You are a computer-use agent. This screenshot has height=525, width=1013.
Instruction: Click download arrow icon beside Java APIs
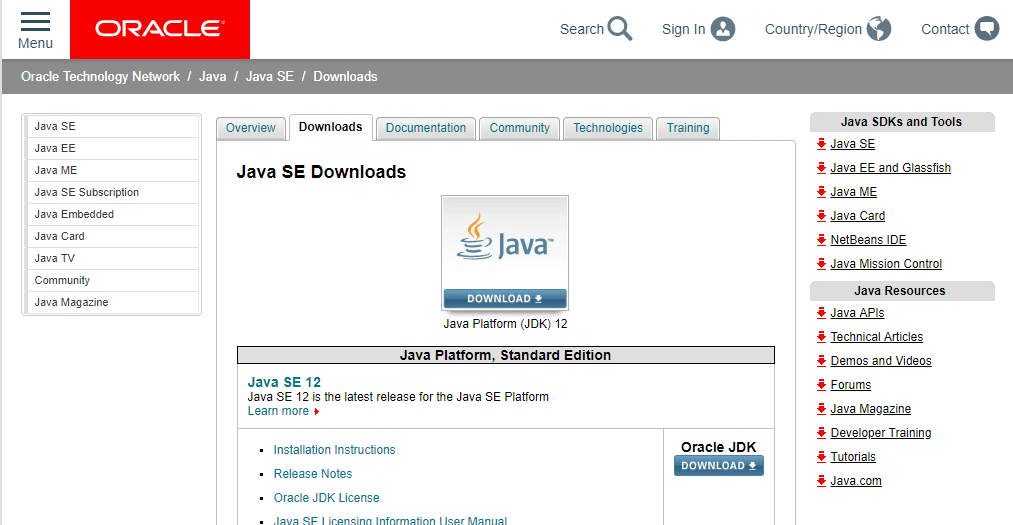tap(821, 313)
